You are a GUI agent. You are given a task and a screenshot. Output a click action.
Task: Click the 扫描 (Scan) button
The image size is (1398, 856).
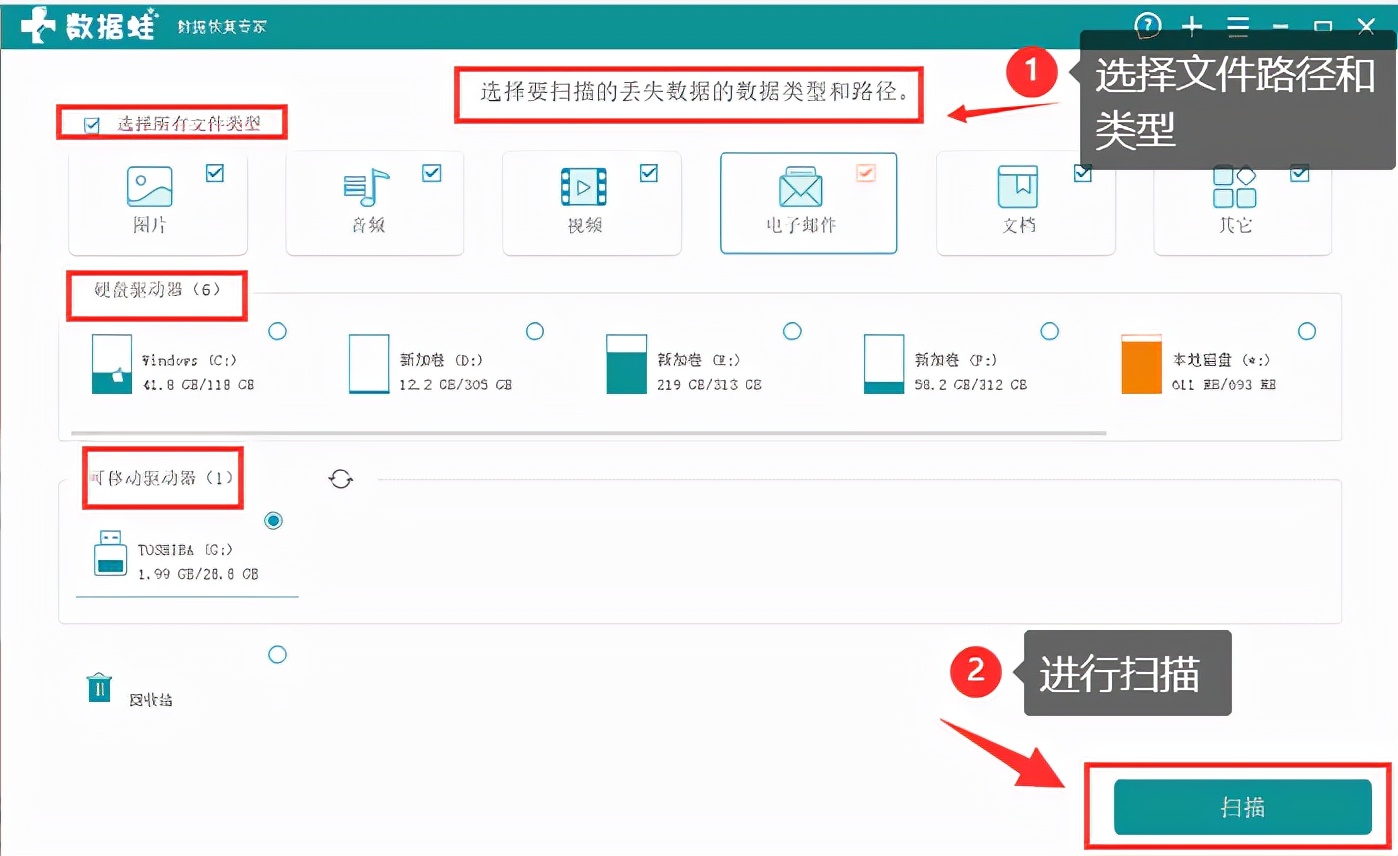click(1243, 807)
